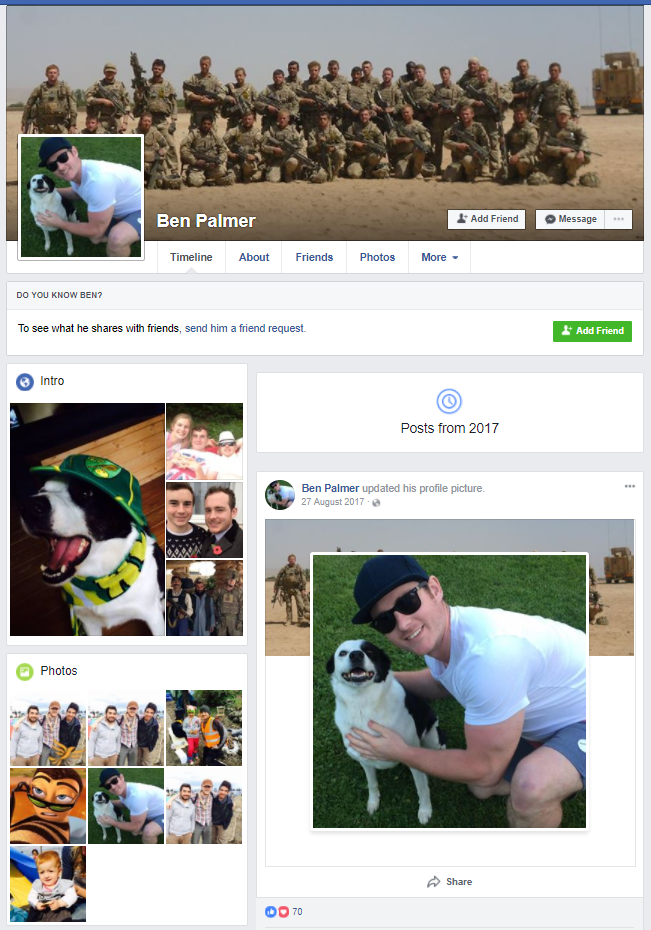This screenshot has width=651, height=930.
Task: Click the three-dots options beside Message
Action: click(618, 219)
